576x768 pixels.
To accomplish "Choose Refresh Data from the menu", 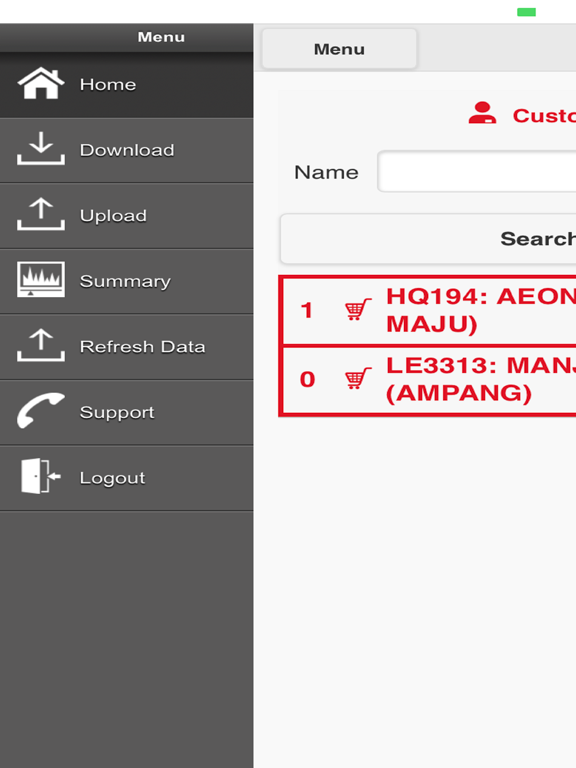I will 126,347.
